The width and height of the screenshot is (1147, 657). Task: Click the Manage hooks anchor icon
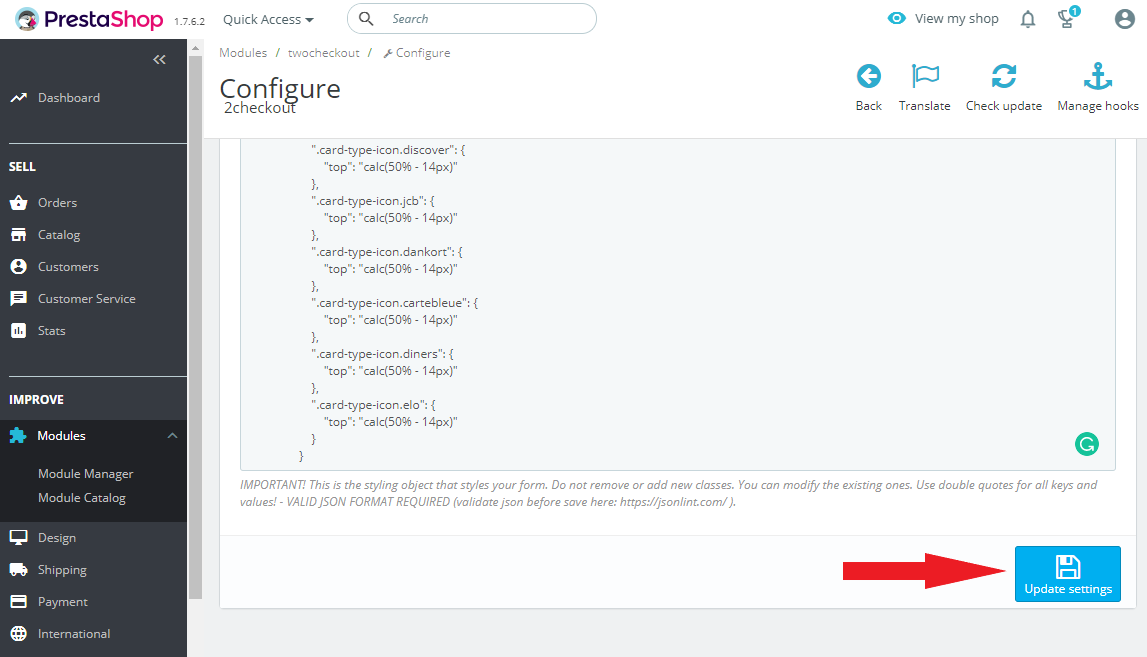(1098, 76)
